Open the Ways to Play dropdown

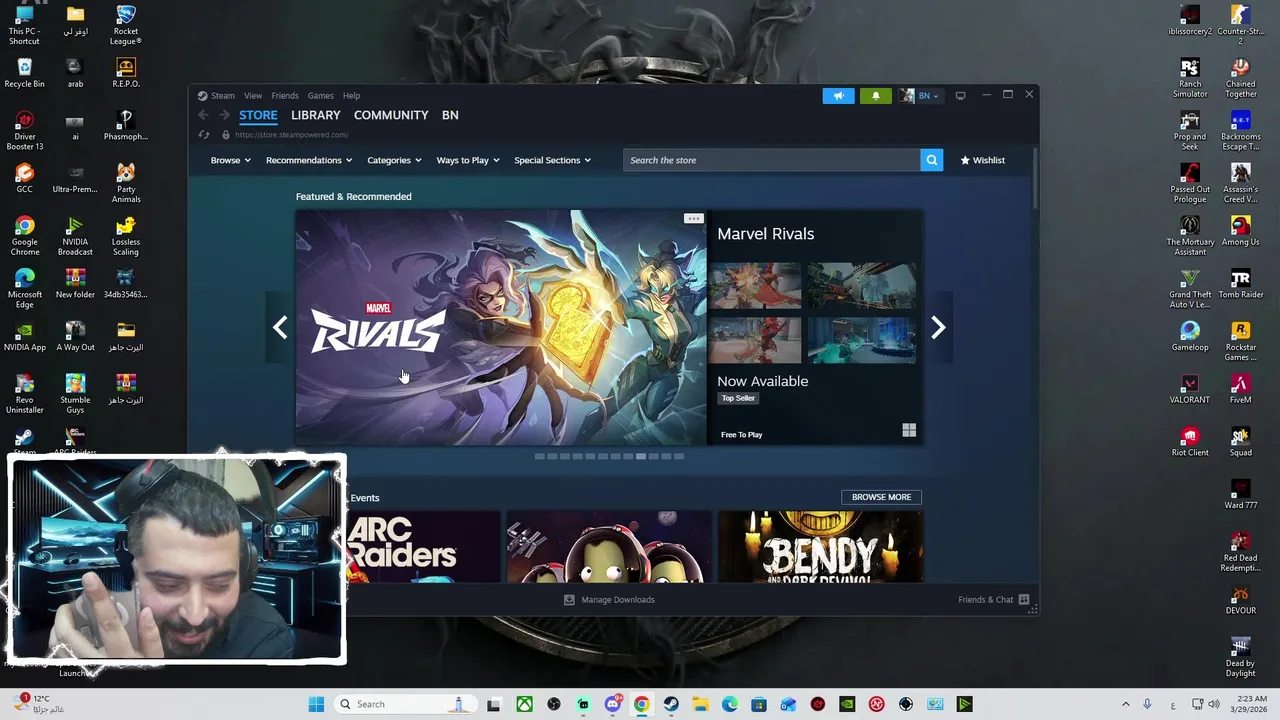point(467,160)
